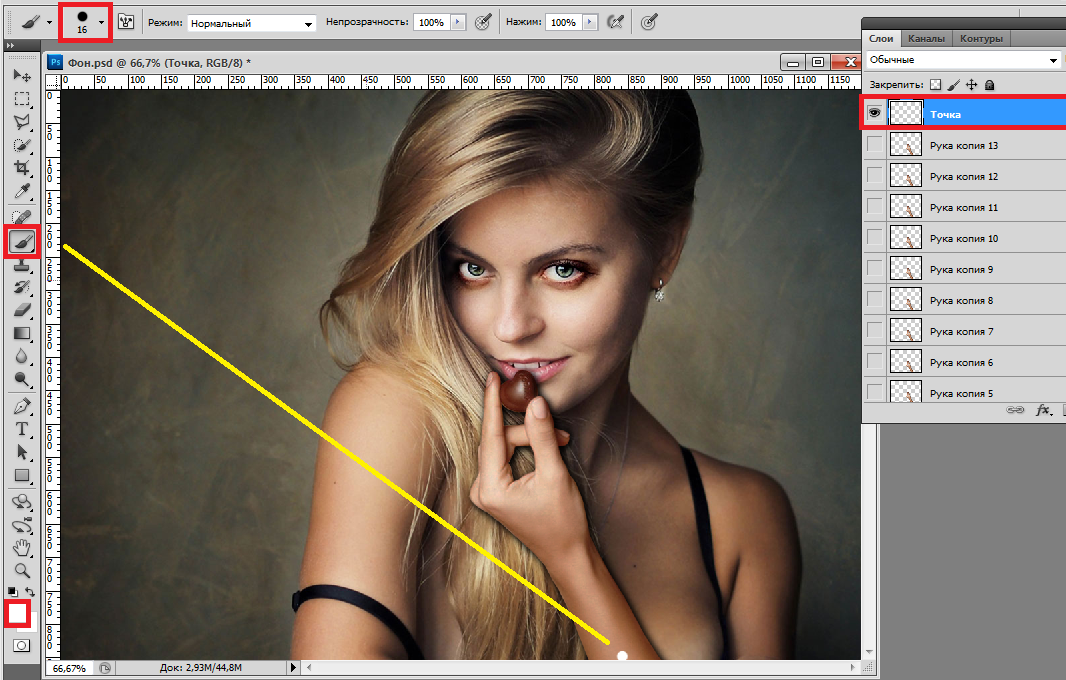The height and width of the screenshot is (680, 1066).
Task: Select the Рука копия 8 layer
Action: [x=961, y=301]
